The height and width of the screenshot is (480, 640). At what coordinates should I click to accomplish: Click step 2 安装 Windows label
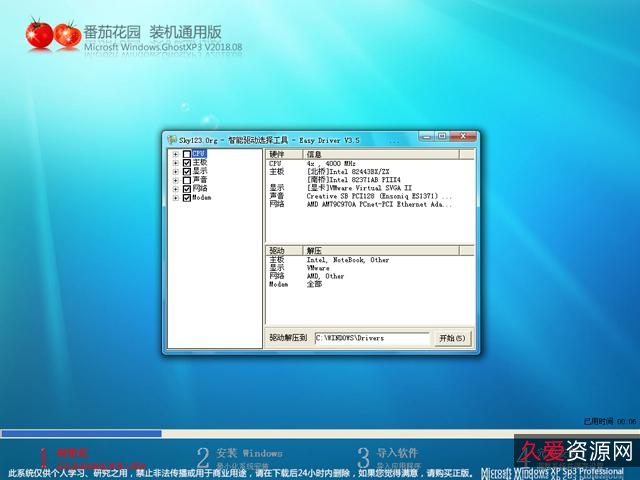pyautogui.click(x=249, y=453)
